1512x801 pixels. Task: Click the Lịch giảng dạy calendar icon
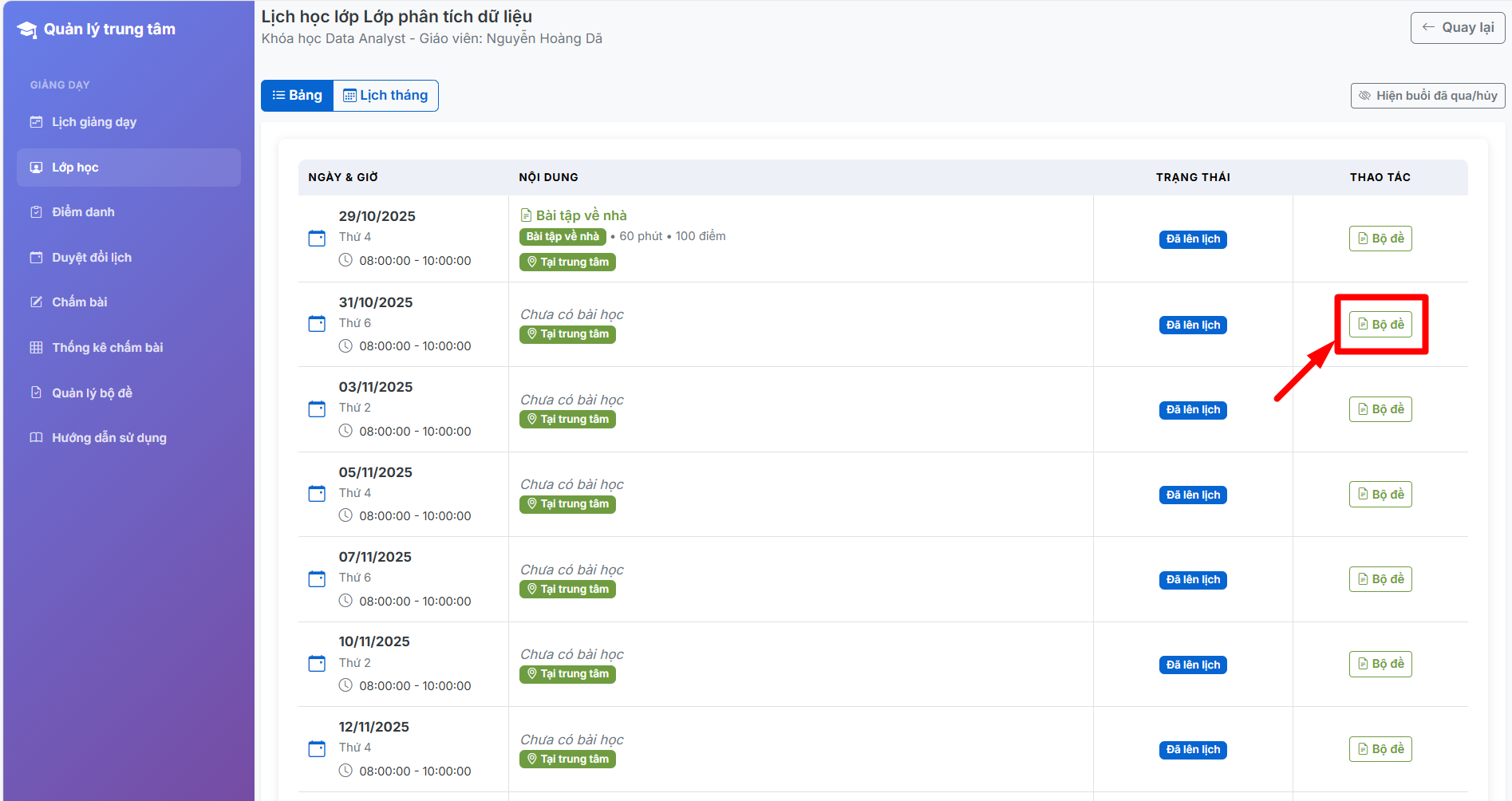36,122
